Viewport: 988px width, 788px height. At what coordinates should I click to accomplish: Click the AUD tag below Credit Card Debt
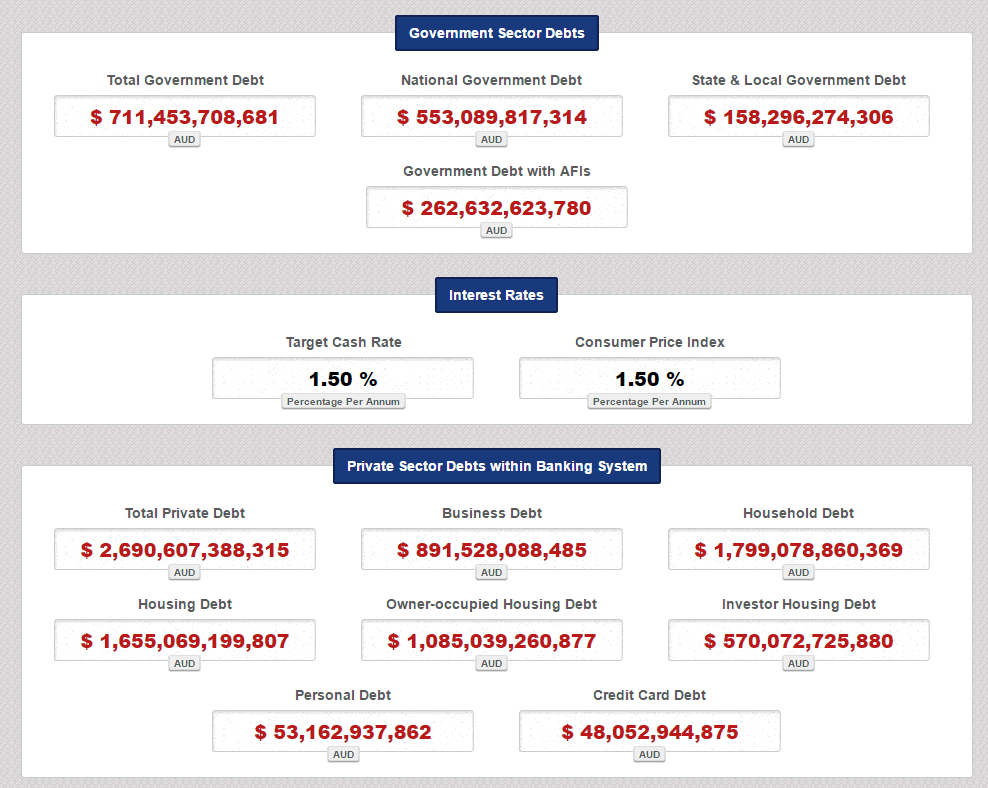pos(649,755)
